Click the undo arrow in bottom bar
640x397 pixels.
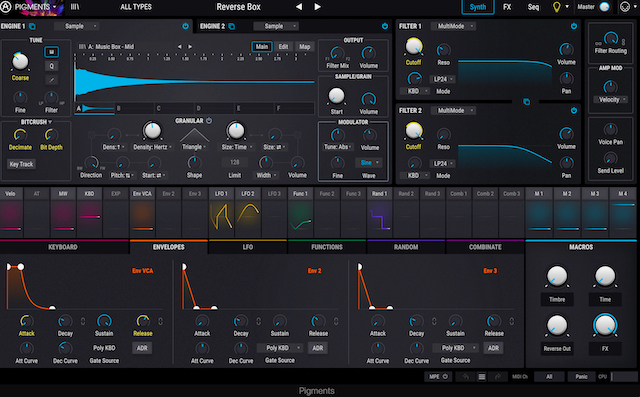tap(466, 377)
